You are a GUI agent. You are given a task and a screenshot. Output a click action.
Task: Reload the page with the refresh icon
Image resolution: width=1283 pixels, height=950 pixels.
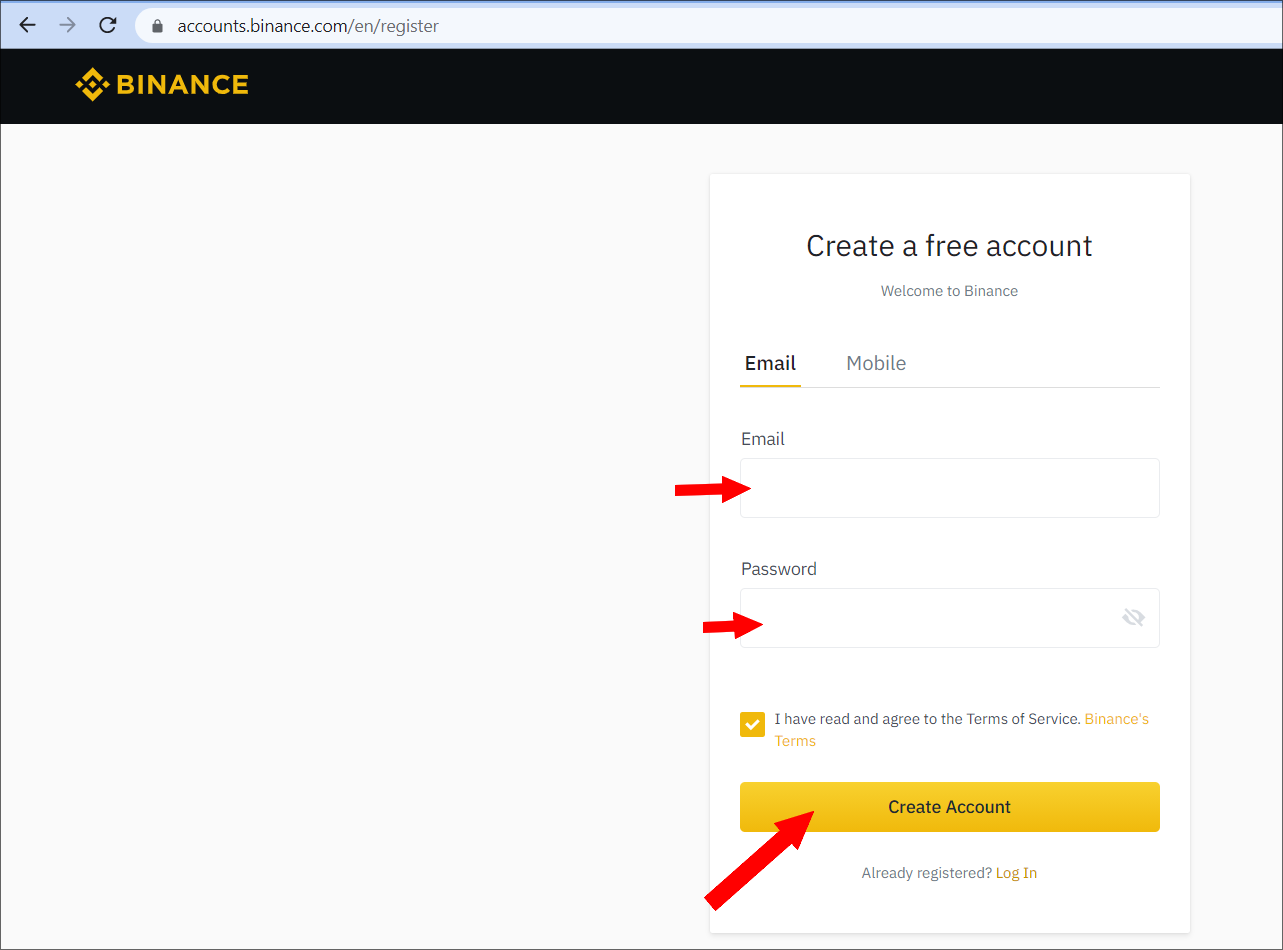[108, 25]
